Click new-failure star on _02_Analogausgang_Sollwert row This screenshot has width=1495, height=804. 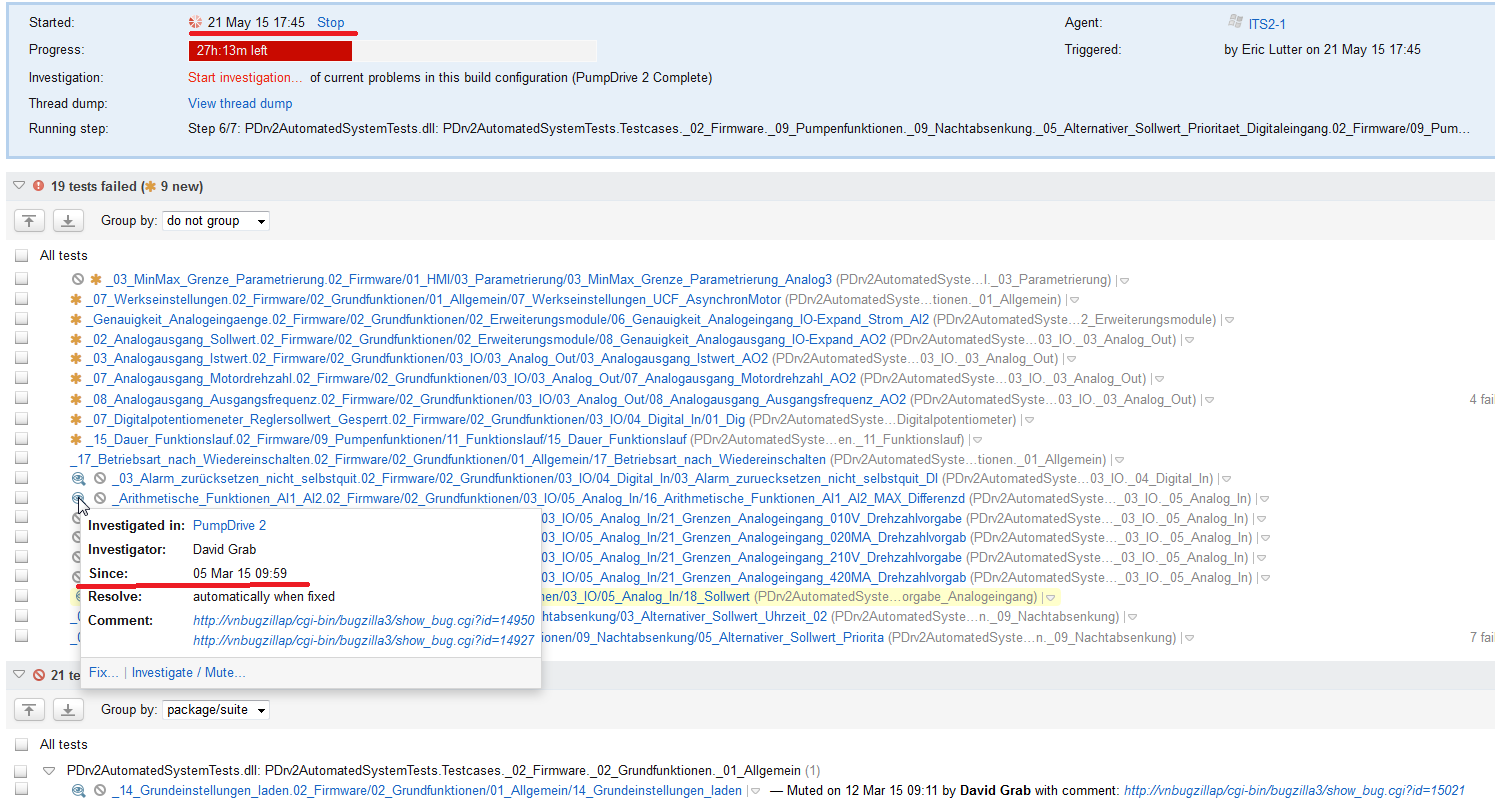tap(76, 339)
